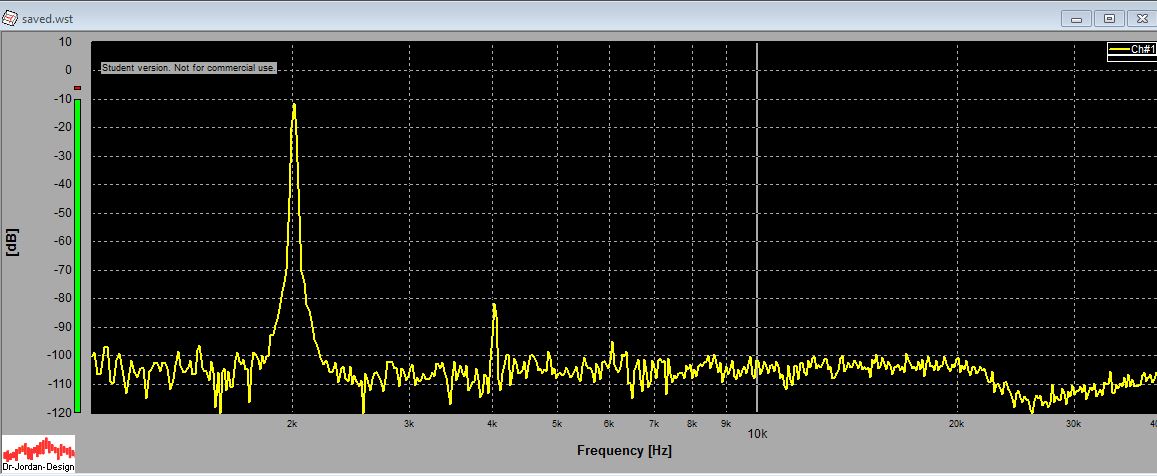Click the -60 dB scale label

point(63,241)
